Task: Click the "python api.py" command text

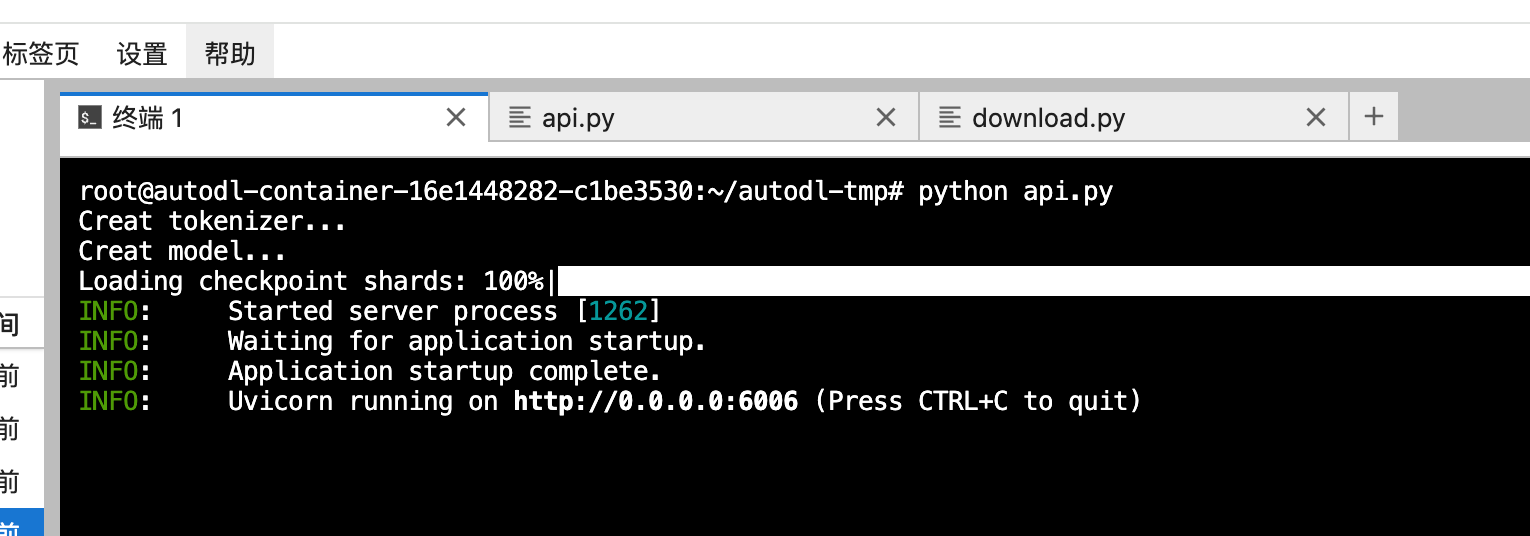Action: pyautogui.click(x=1016, y=192)
